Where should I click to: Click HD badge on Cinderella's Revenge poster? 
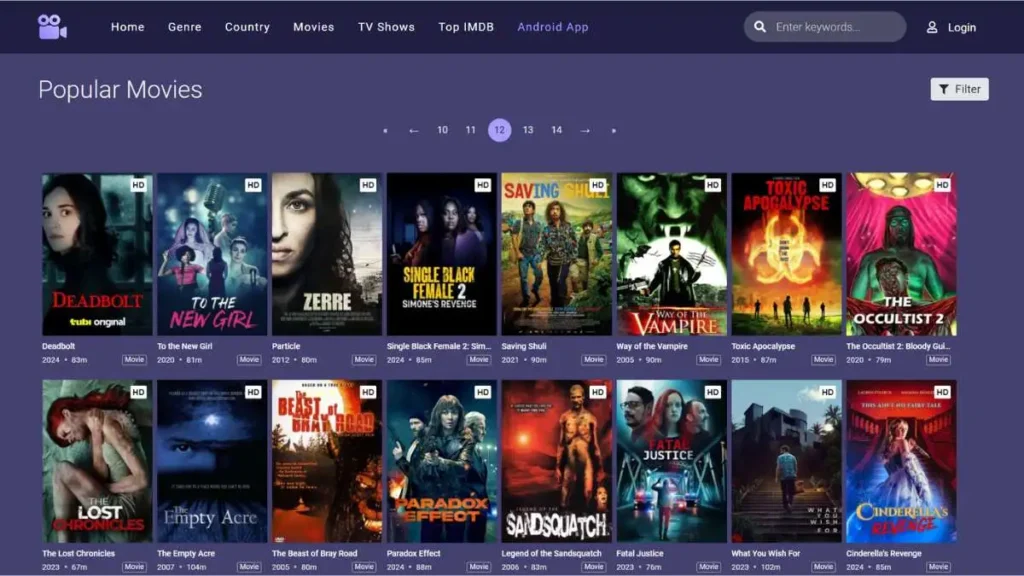942,392
